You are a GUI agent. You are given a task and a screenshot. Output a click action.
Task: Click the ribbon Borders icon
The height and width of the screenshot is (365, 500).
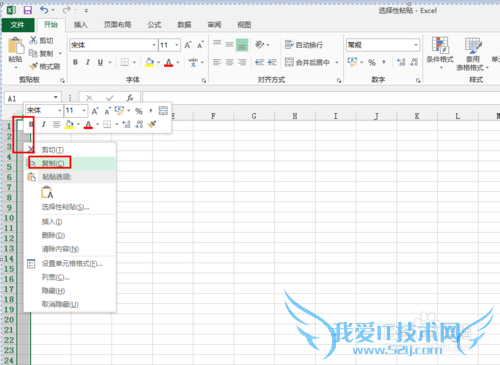coord(125,62)
